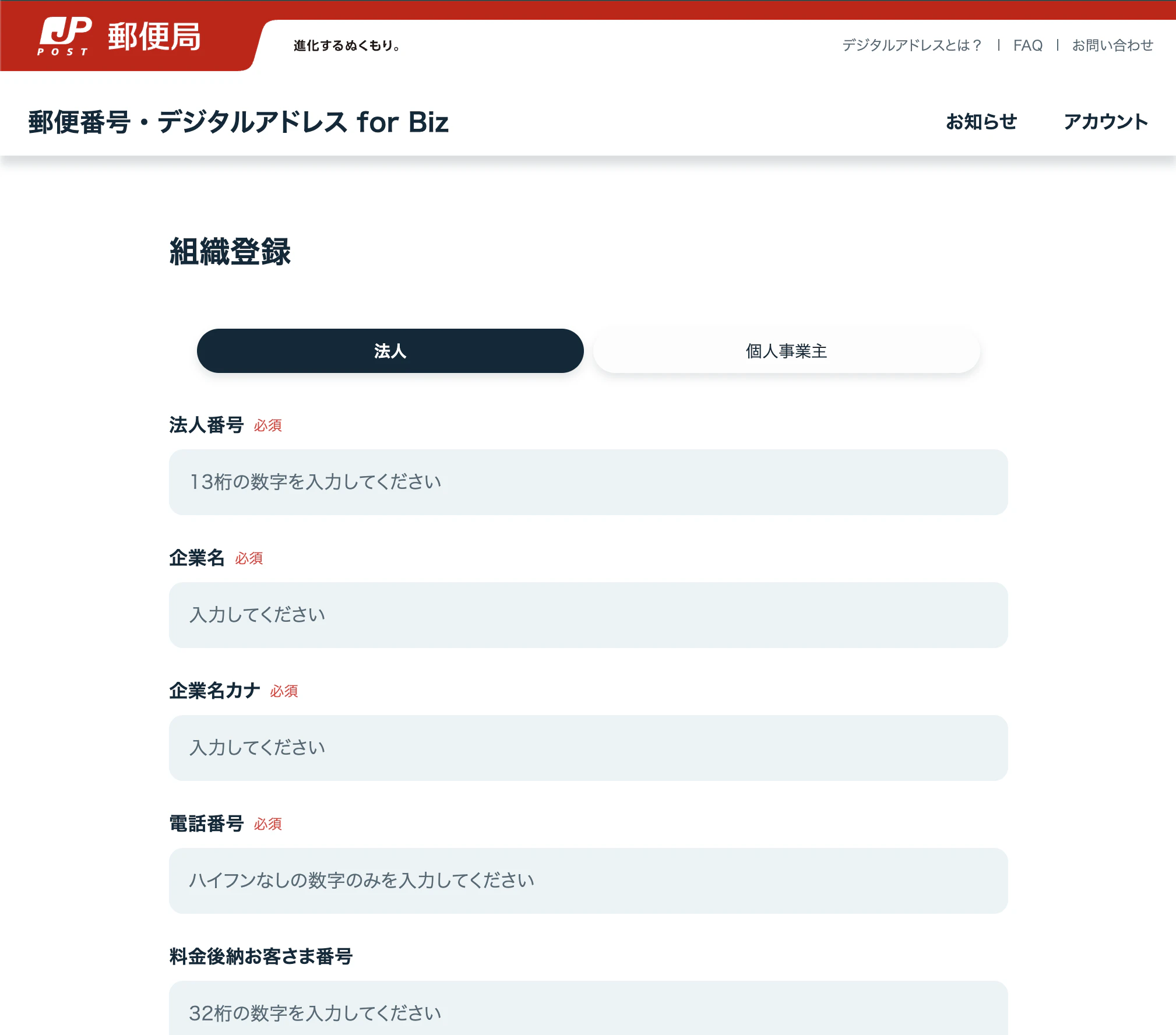
Task: Open the アカウント menu item
Action: (1105, 122)
